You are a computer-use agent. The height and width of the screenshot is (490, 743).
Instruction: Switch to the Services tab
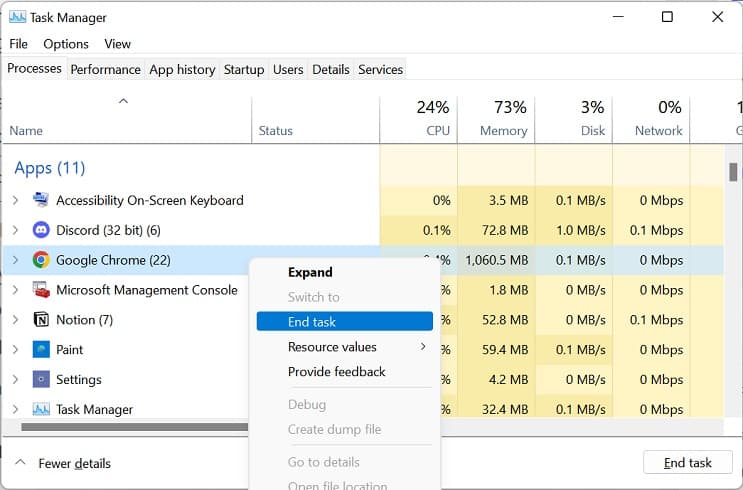(381, 70)
